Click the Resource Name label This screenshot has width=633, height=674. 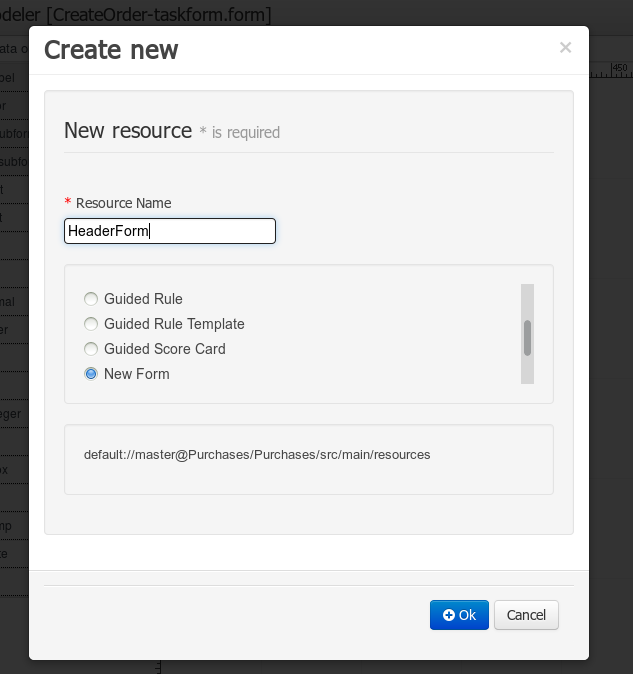123,203
